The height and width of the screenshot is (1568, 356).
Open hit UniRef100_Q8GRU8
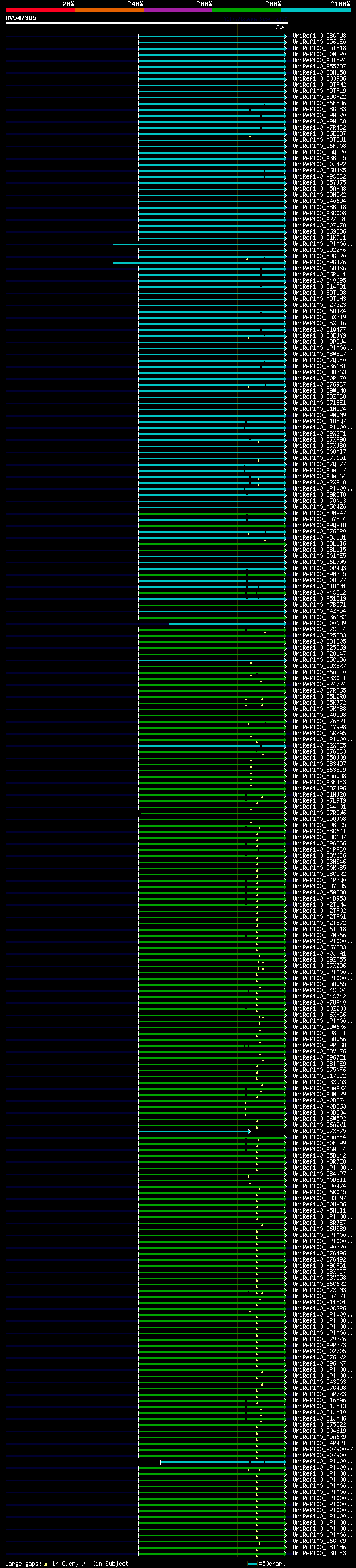pos(319,36)
